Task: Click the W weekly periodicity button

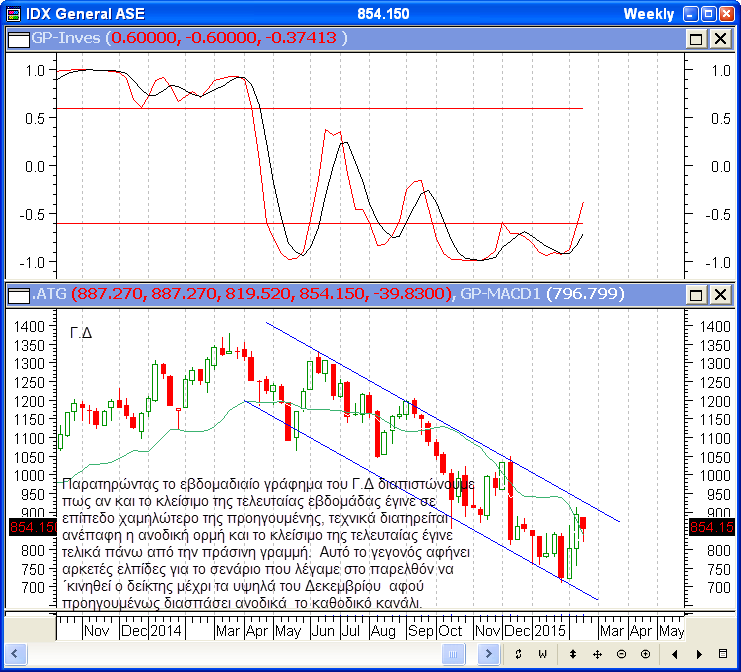Action: tap(543, 654)
